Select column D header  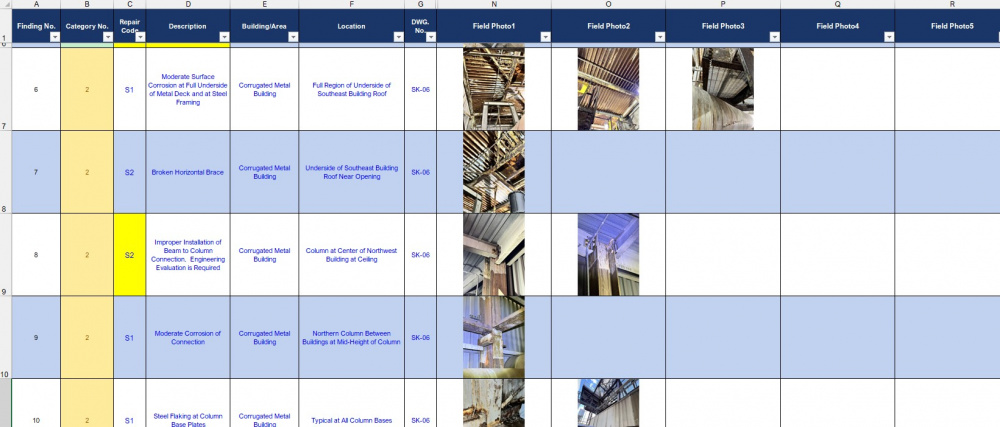[x=188, y=4]
